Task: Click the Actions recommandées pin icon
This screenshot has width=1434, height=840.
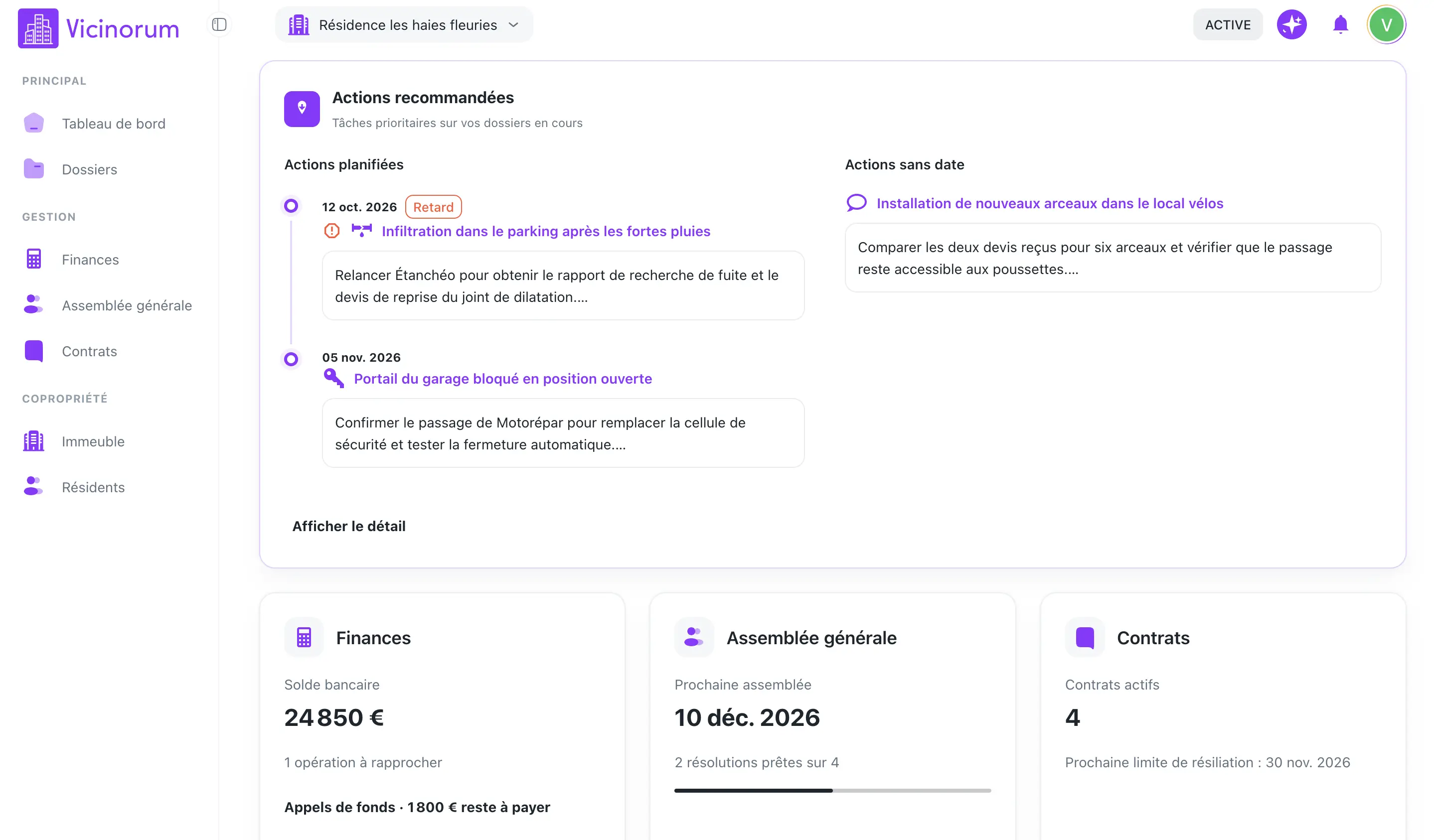Action: [302, 109]
